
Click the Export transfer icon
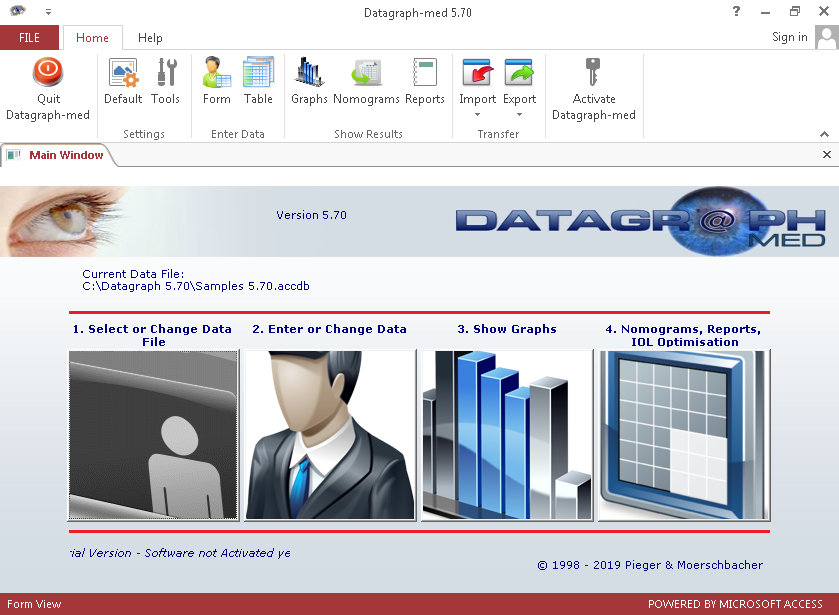pos(519,72)
